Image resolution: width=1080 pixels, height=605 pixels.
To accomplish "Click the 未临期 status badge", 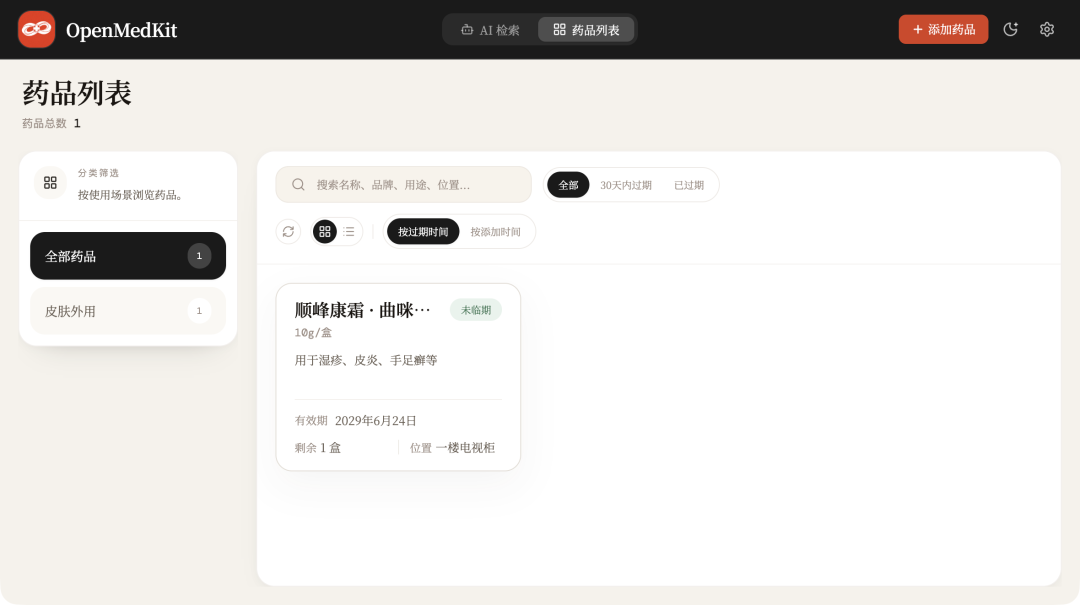I will pyautogui.click(x=476, y=310).
